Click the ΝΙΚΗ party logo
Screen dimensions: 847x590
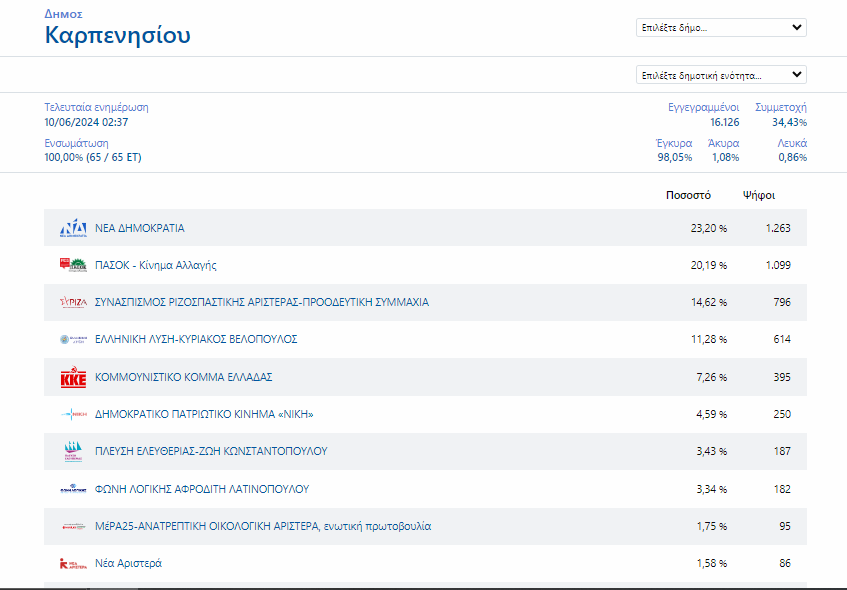(x=73, y=414)
